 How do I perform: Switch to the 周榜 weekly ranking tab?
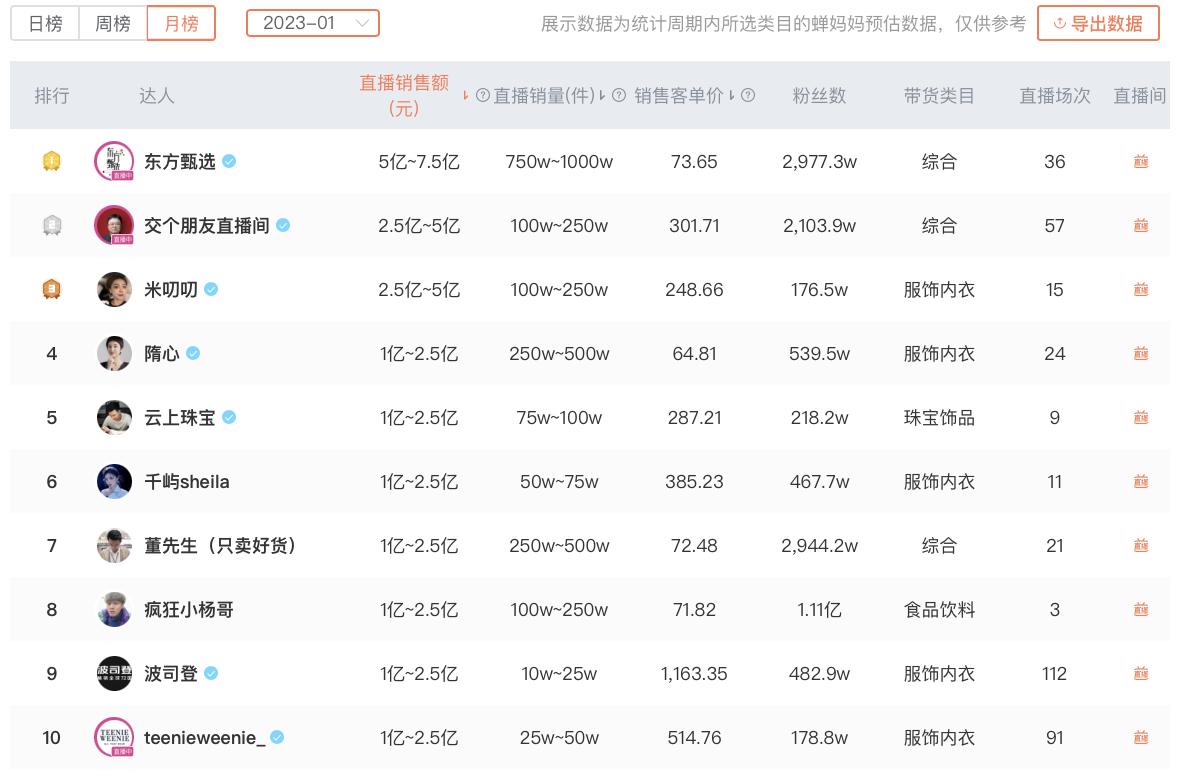(x=113, y=23)
